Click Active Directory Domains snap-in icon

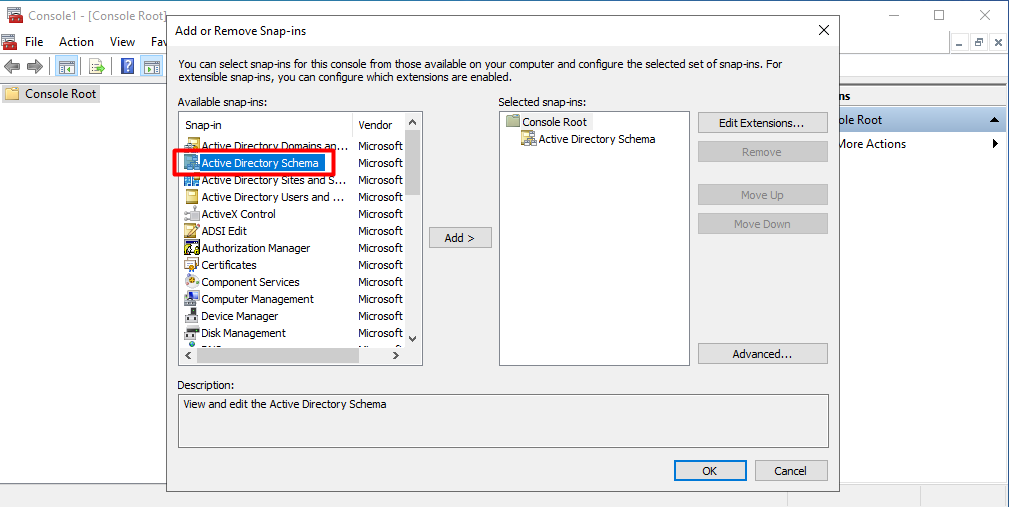192,146
